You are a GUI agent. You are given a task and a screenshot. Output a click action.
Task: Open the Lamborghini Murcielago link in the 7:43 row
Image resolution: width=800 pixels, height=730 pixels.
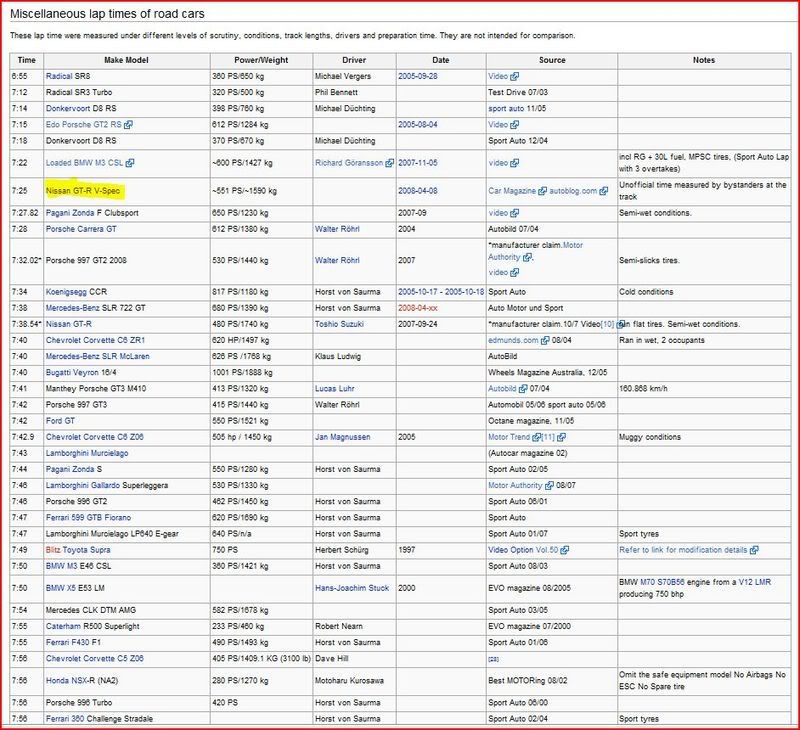click(x=87, y=453)
